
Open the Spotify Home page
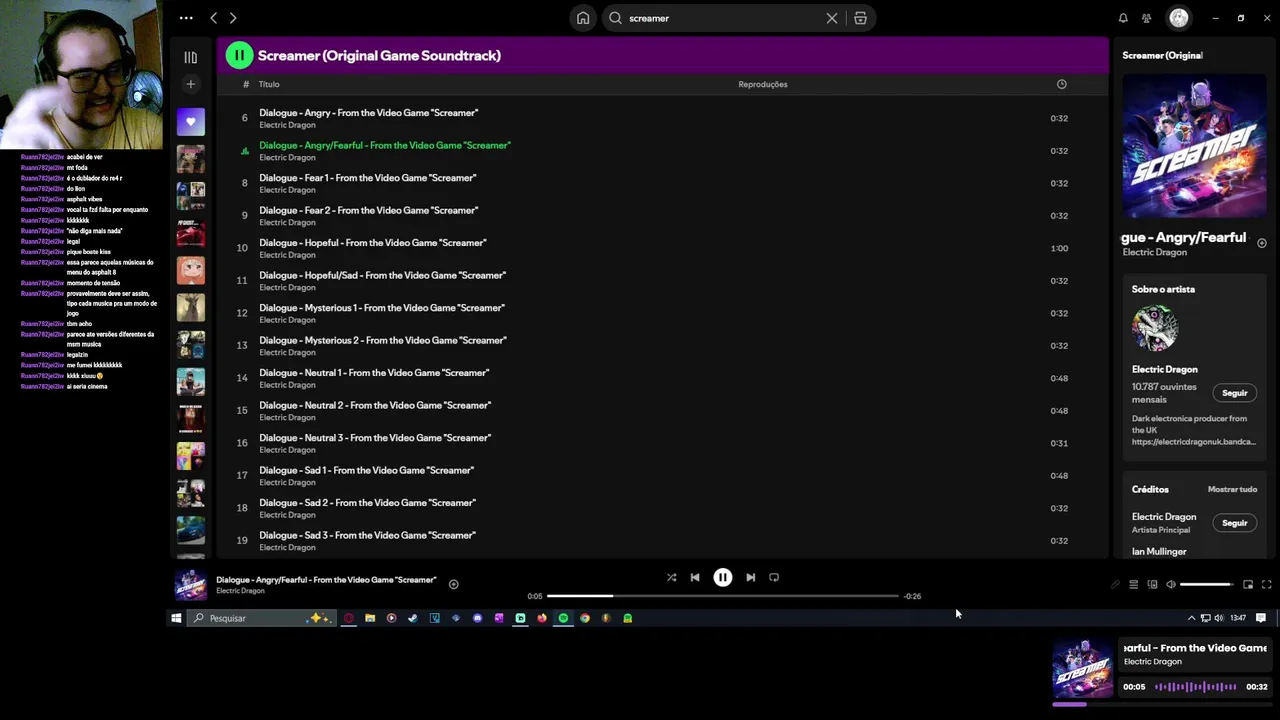click(583, 18)
